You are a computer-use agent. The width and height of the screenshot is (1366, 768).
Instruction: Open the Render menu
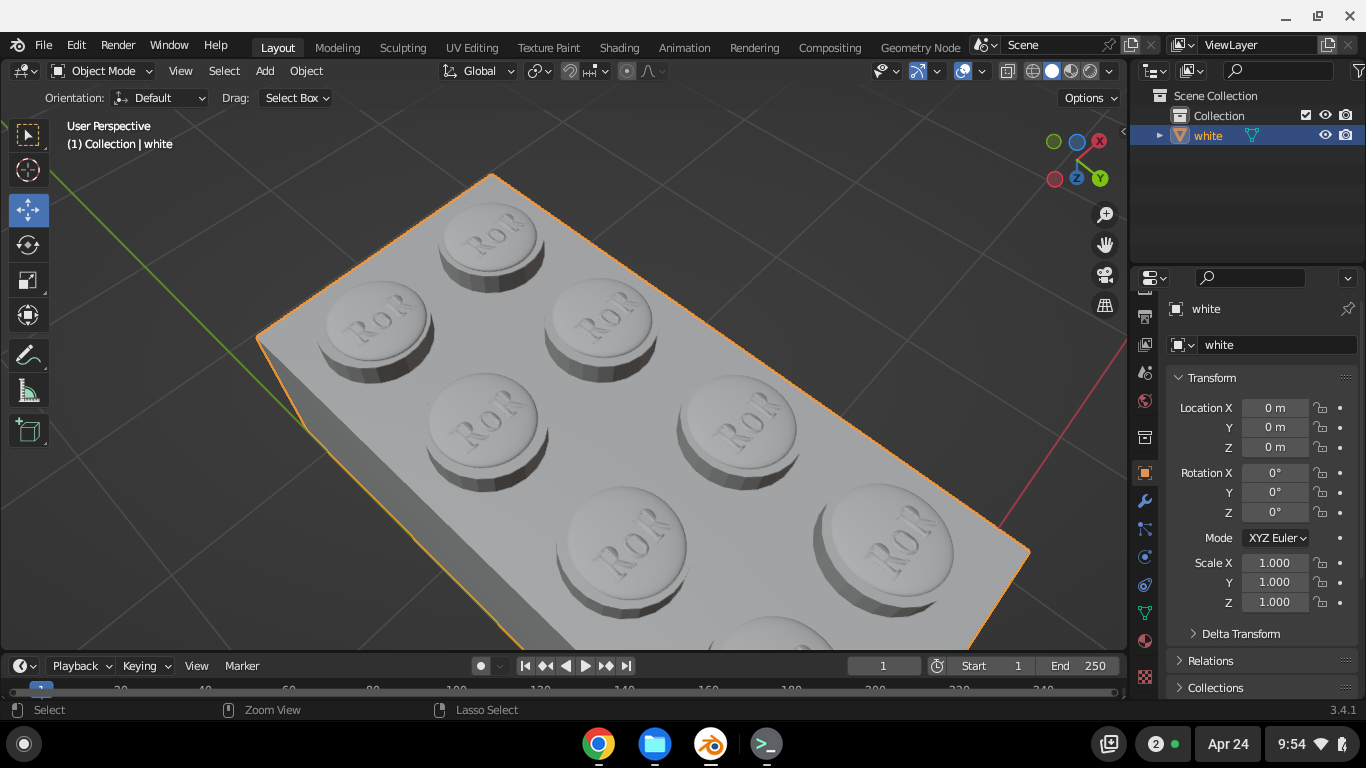118,45
